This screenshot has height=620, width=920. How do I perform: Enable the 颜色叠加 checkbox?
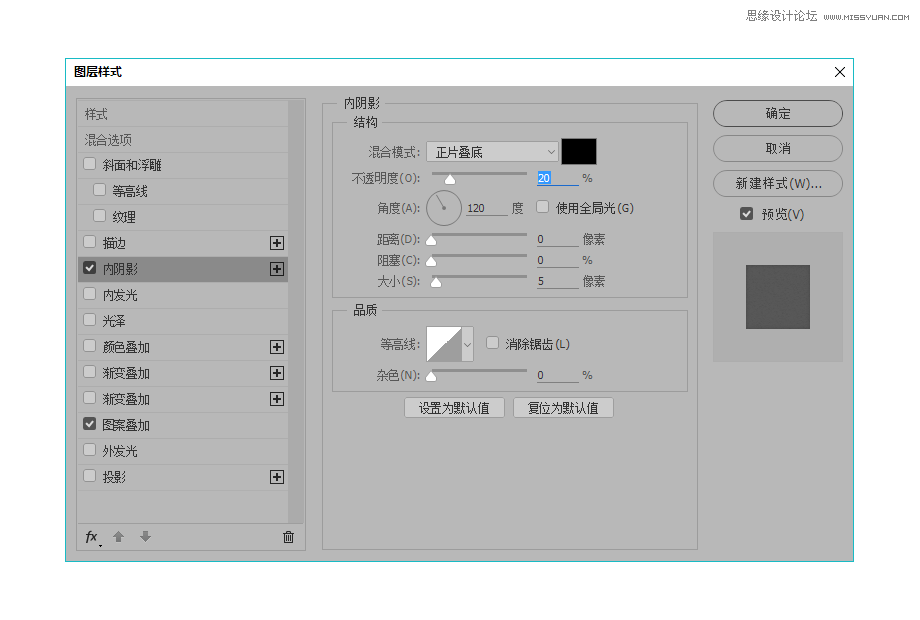[x=90, y=346]
